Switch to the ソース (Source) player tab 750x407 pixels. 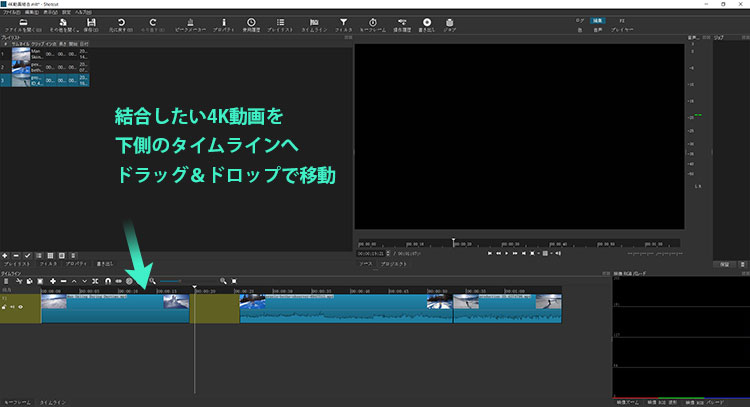(365, 264)
